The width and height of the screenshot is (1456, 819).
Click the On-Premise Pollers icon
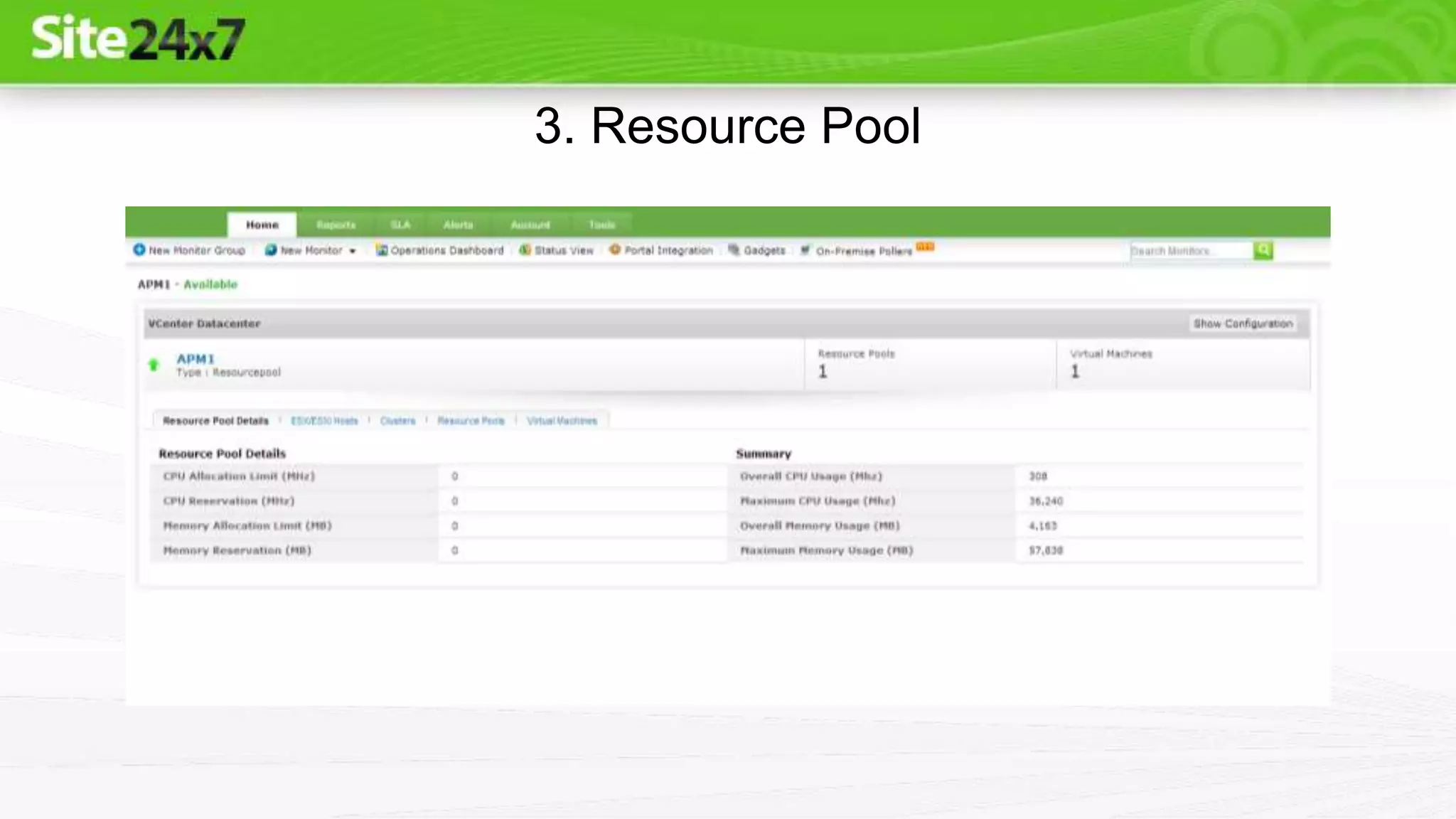[x=805, y=250]
